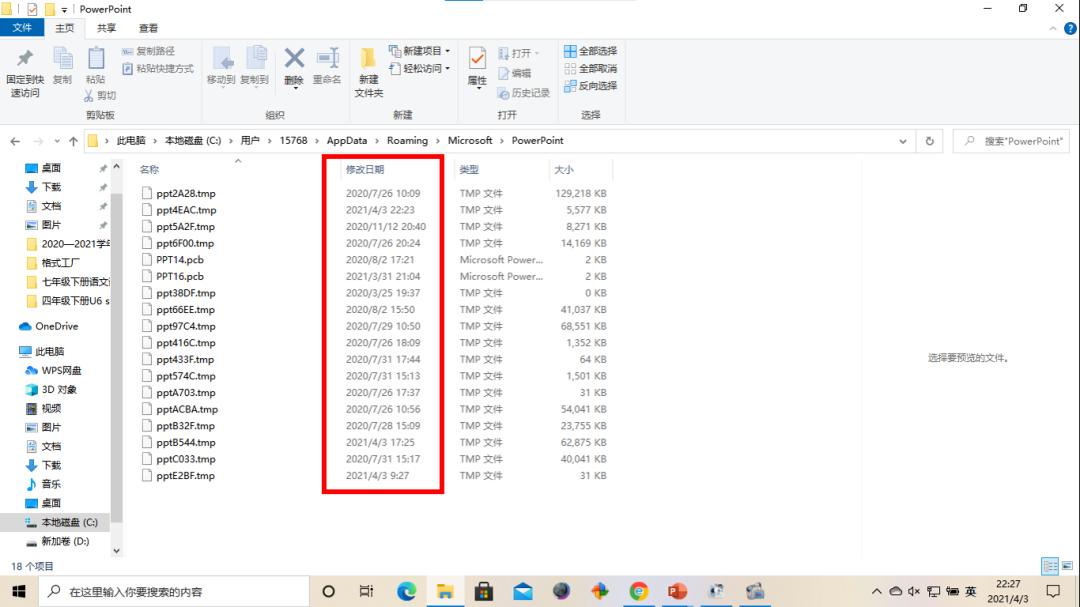Click Paste Shortcut (粘贴快捷方式)
1080x607 pixels.
(x=158, y=69)
